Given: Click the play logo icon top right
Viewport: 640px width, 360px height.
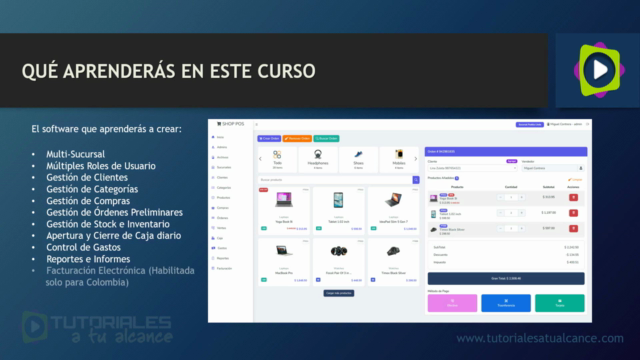Looking at the screenshot, I should pyautogui.click(x=599, y=70).
